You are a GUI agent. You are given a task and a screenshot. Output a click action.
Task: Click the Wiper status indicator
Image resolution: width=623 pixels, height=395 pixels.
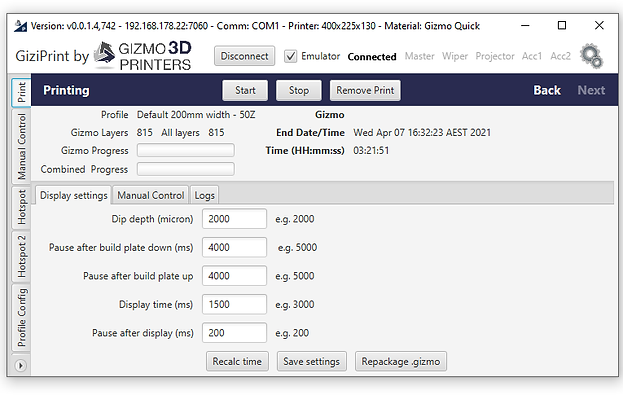click(455, 56)
